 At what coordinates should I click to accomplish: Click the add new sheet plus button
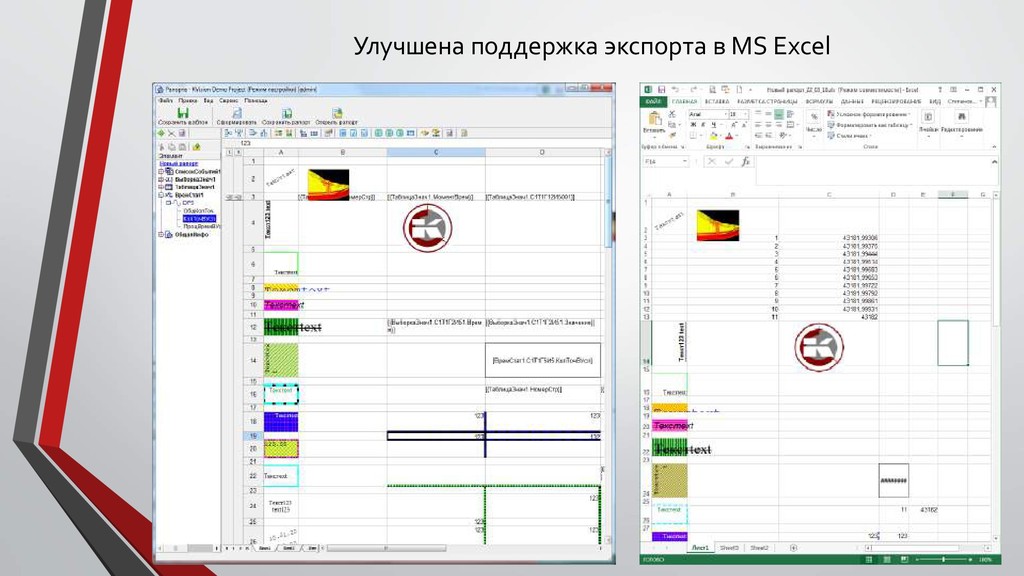point(793,548)
